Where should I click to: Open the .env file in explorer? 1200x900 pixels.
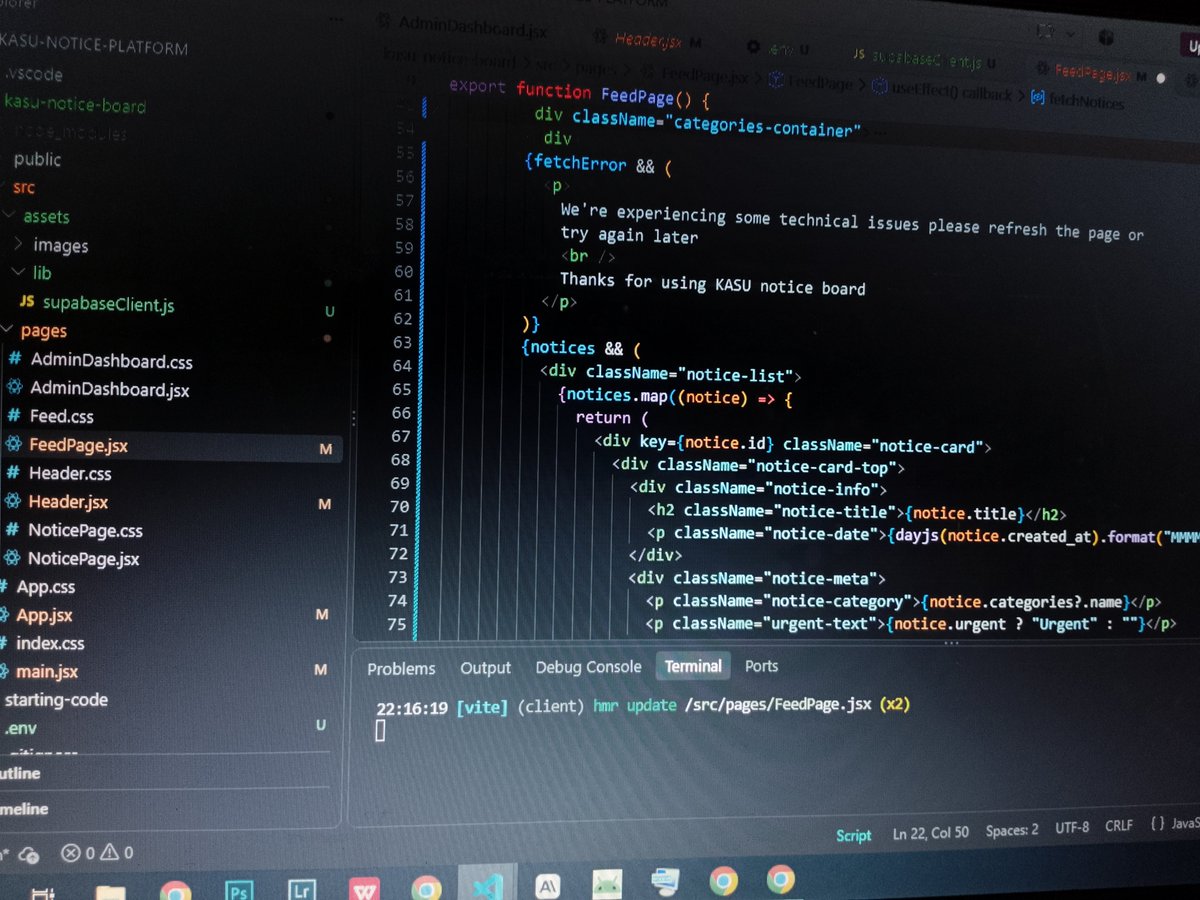tap(20, 727)
